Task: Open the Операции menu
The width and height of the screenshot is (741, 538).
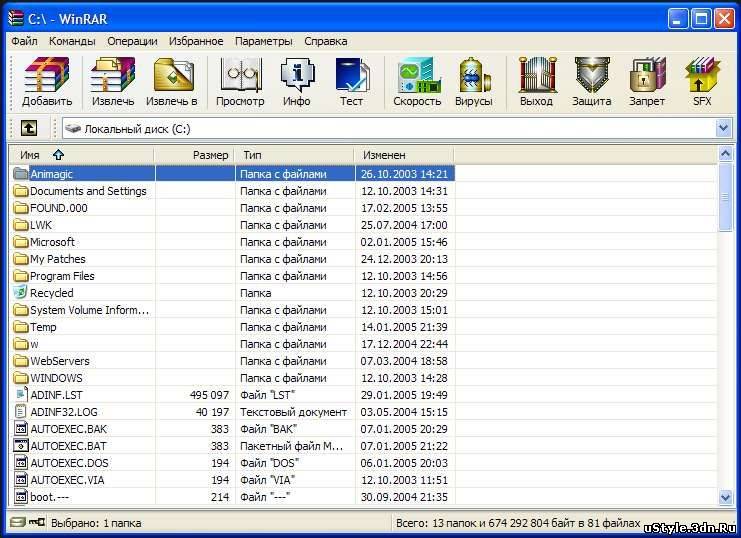Action: (x=132, y=41)
